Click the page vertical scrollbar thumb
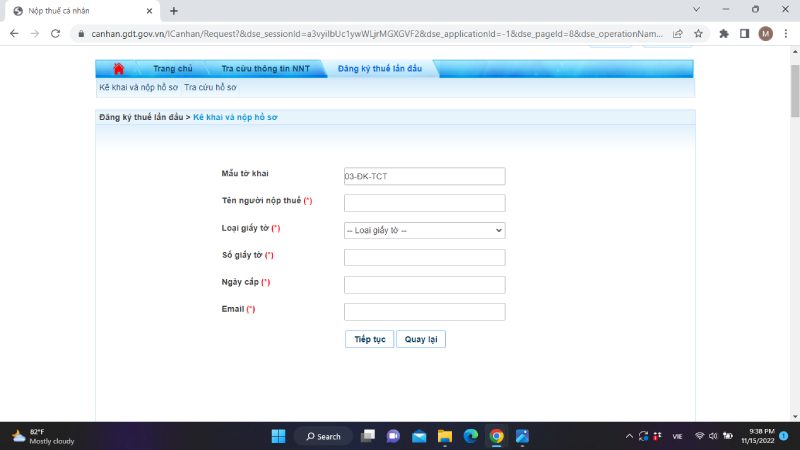Screen dimensions: 800x450 click(x=795, y=91)
